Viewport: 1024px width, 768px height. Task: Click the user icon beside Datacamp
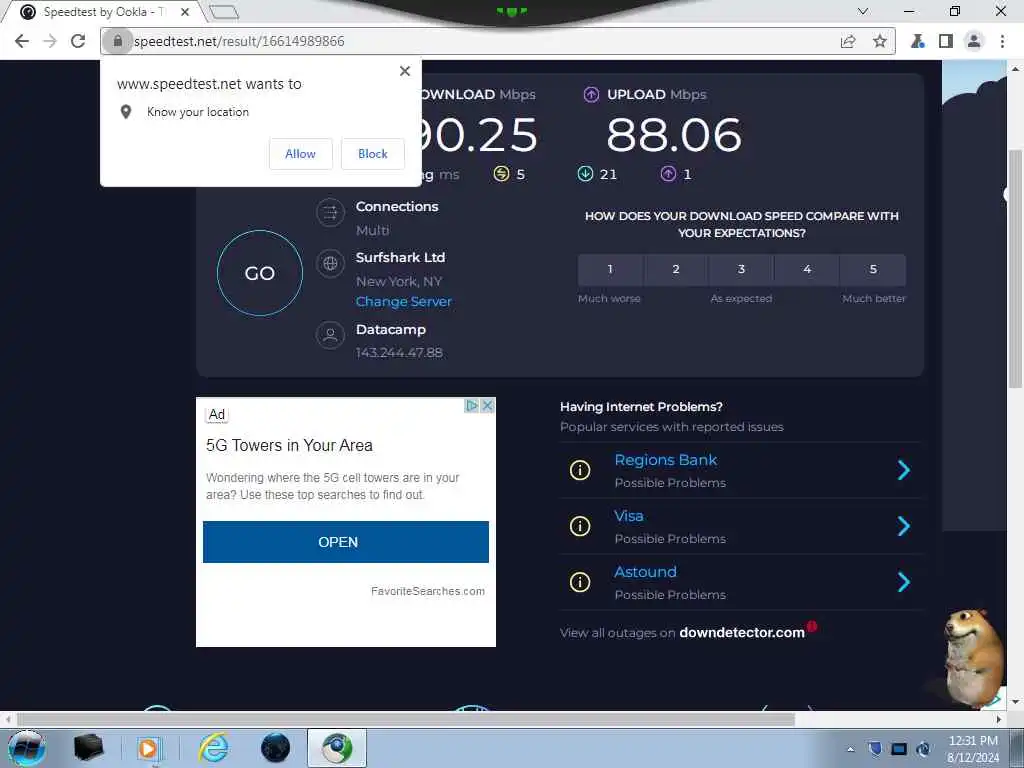[x=330, y=335]
